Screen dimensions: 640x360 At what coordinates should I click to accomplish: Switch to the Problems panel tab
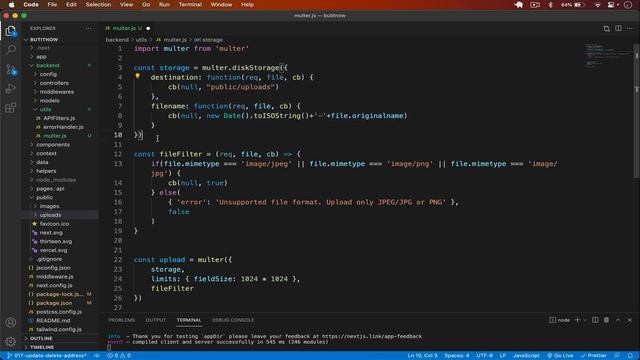122,320
